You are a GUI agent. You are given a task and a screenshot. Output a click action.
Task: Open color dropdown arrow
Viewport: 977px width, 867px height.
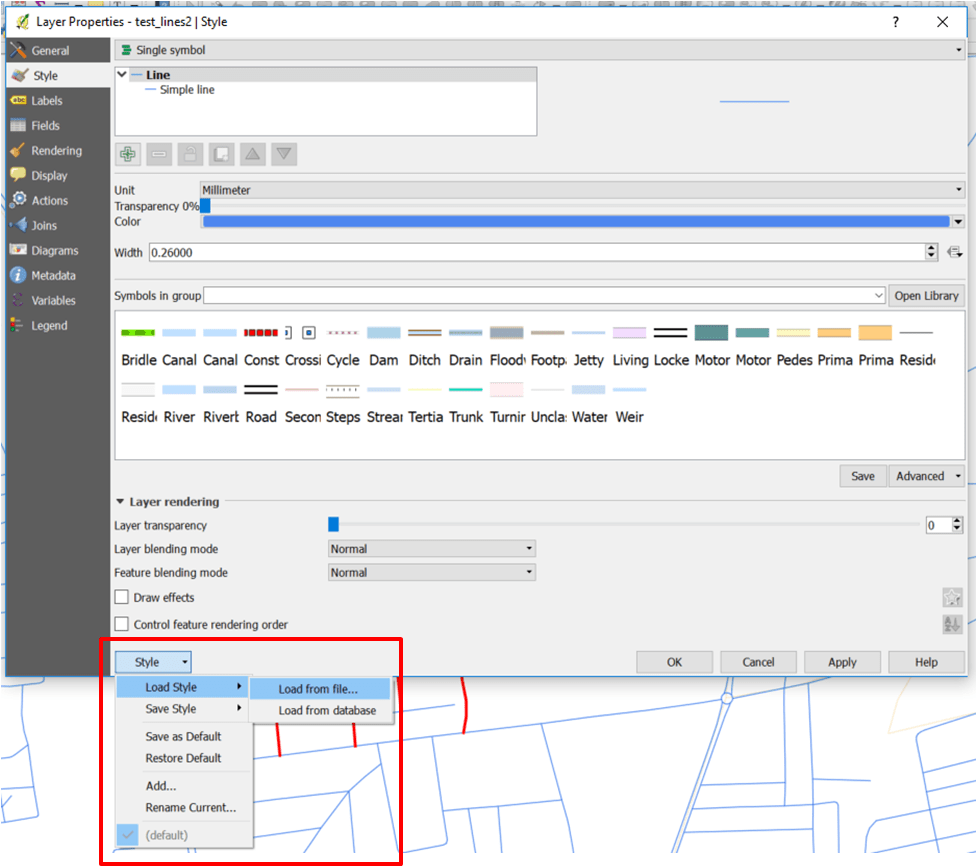(x=958, y=221)
